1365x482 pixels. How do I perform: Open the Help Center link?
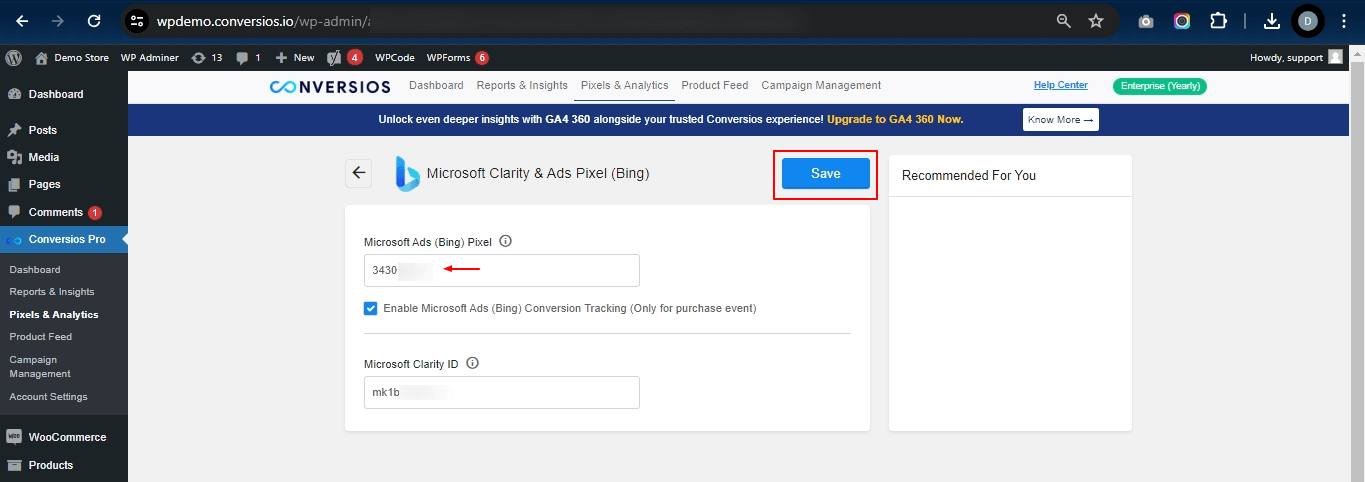[1061, 85]
